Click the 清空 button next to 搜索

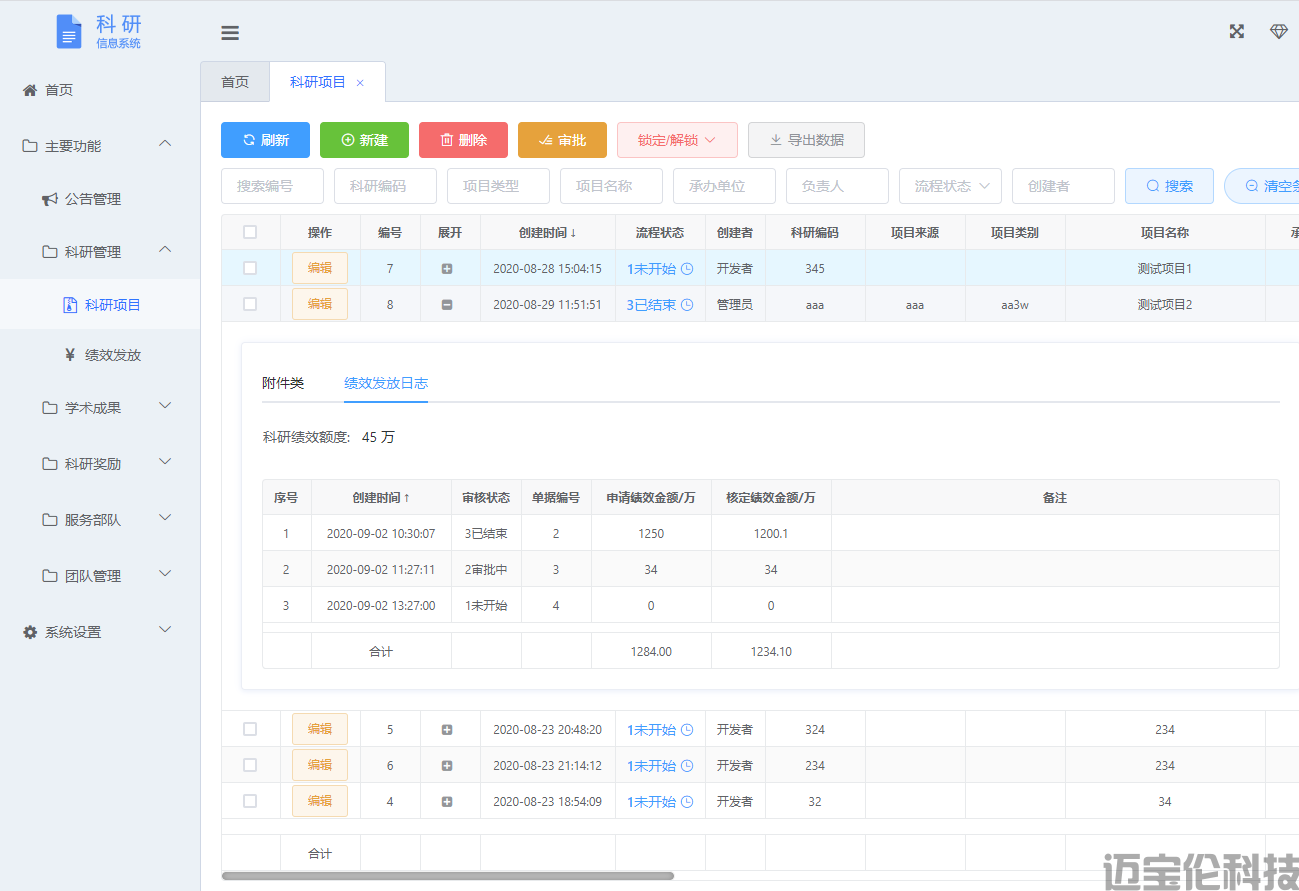1262,186
